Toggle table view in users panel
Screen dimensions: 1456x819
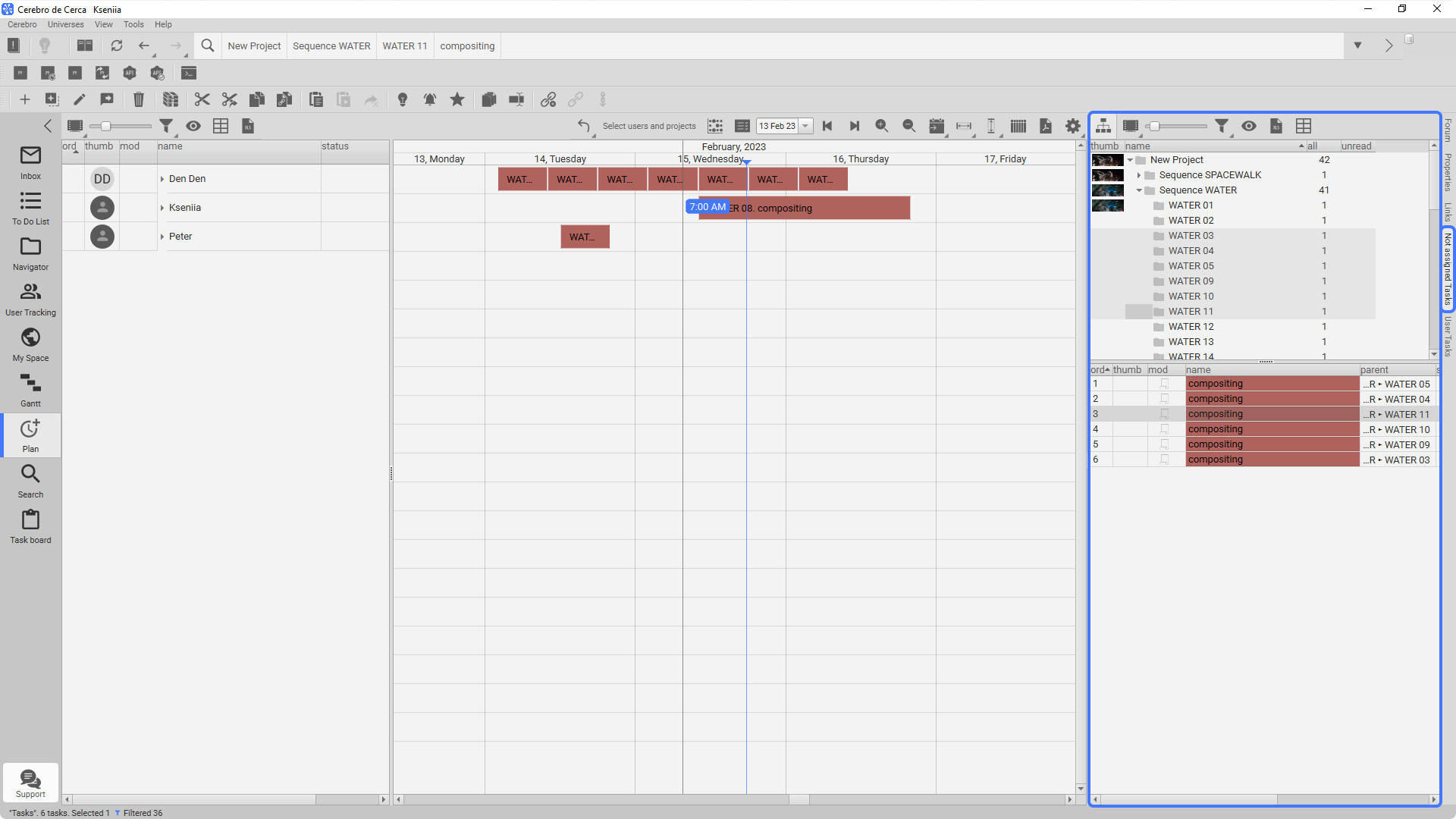click(x=221, y=126)
